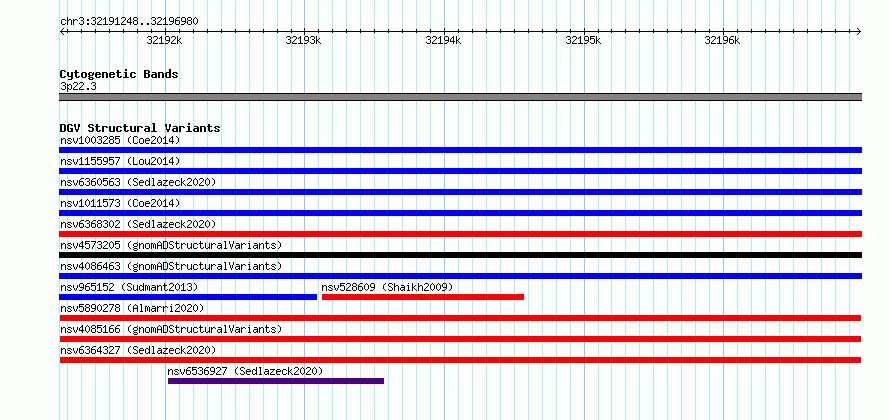Select the black bar under nsv4573205
The height and width of the screenshot is (420, 890).
460,255
